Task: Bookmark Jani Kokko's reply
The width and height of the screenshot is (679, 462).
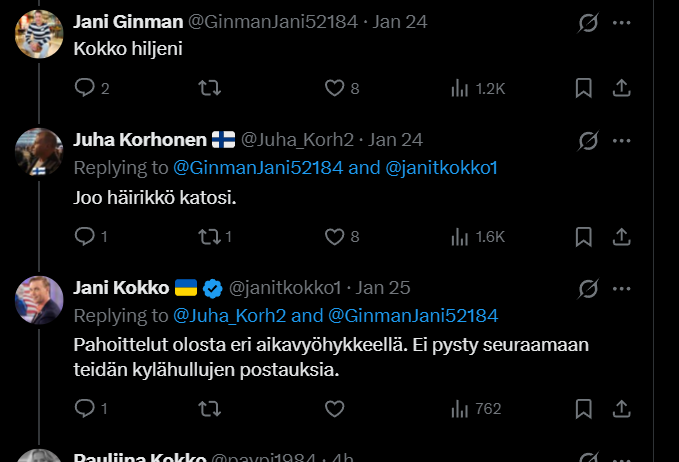Action: pyautogui.click(x=584, y=408)
